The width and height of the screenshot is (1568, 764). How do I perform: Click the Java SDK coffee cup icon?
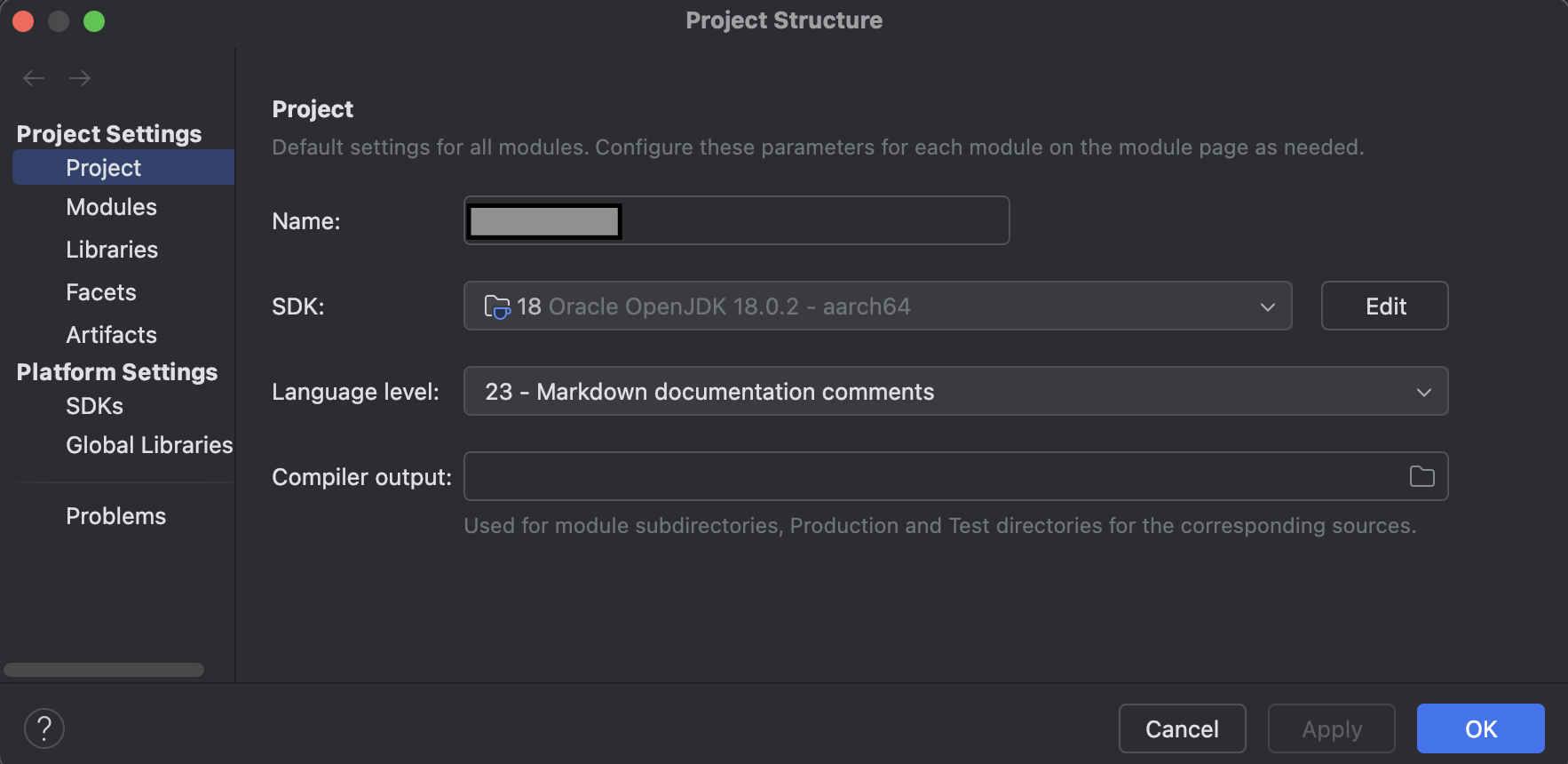pyautogui.click(x=498, y=306)
